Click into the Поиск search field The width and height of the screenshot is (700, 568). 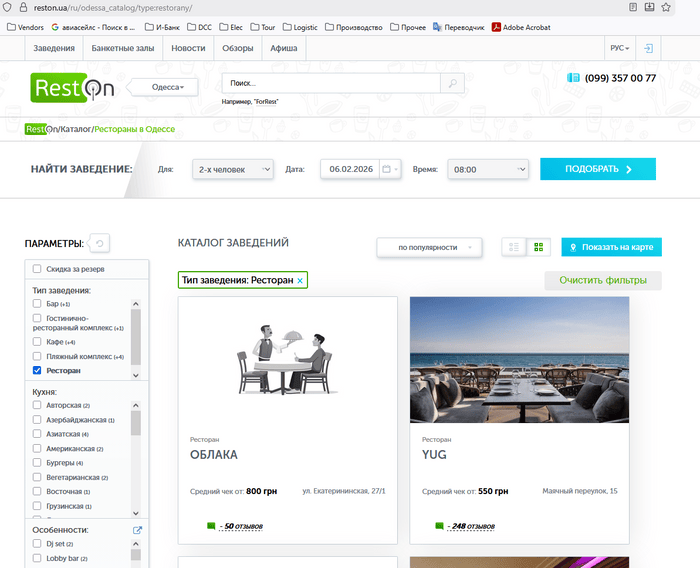pos(329,84)
